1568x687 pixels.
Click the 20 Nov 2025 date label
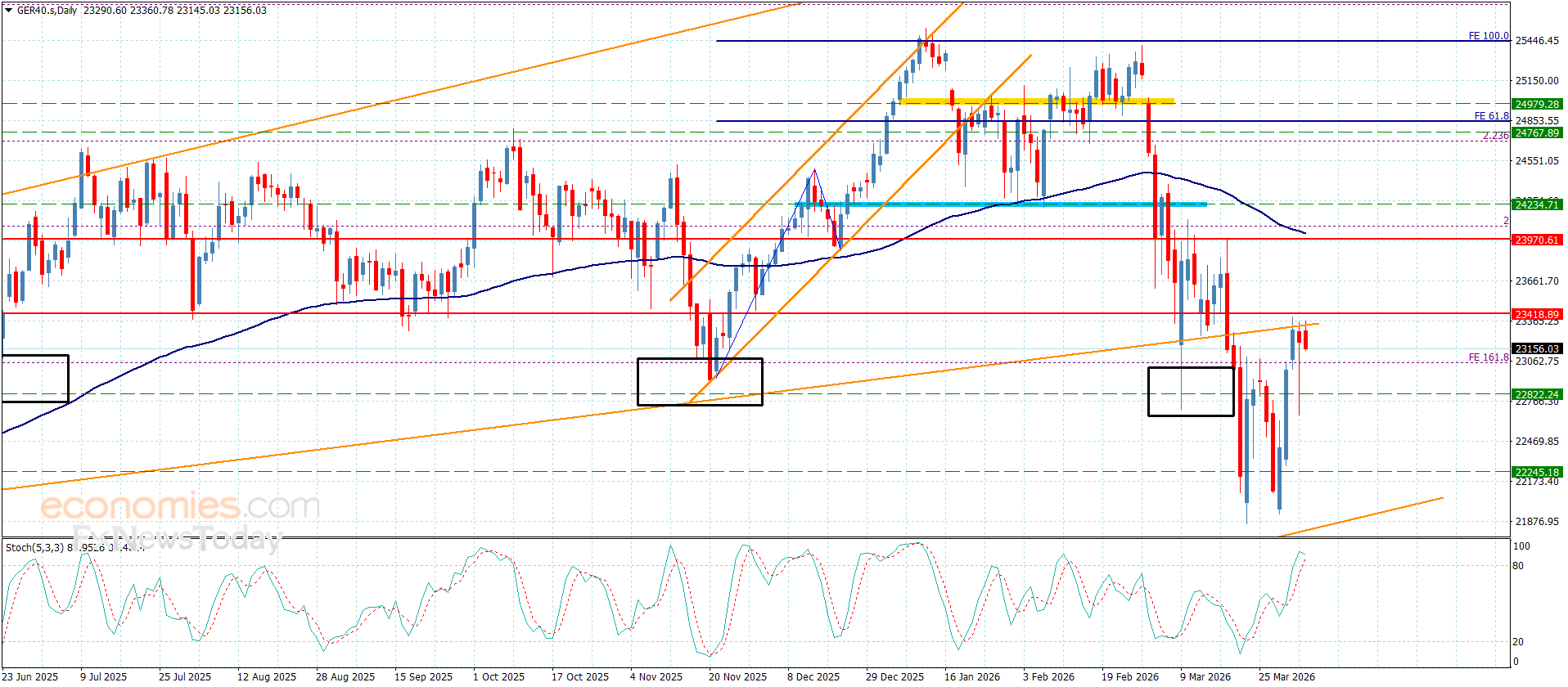738,676
